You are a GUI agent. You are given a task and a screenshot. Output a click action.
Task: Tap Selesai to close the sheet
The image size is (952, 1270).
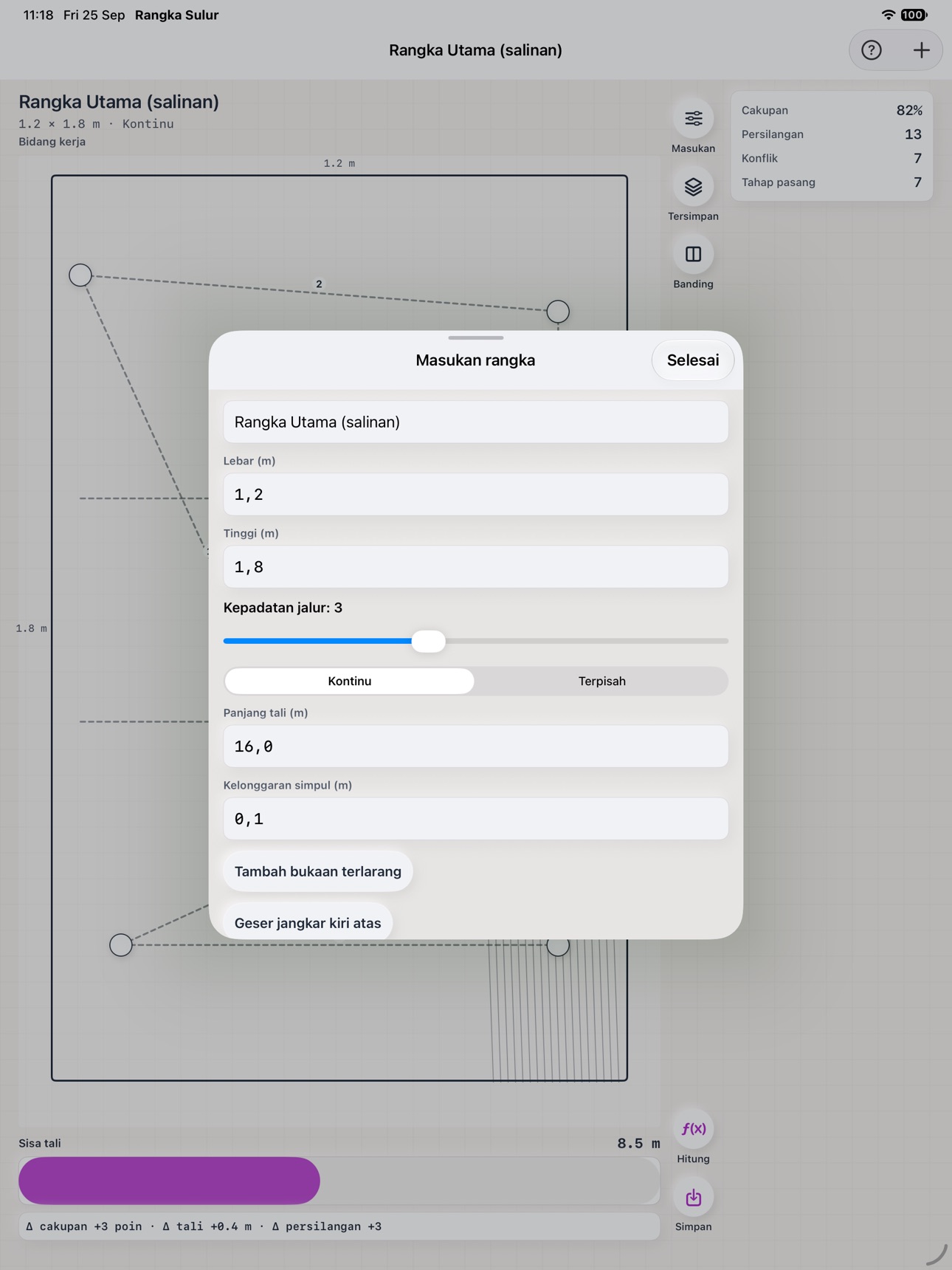point(692,360)
